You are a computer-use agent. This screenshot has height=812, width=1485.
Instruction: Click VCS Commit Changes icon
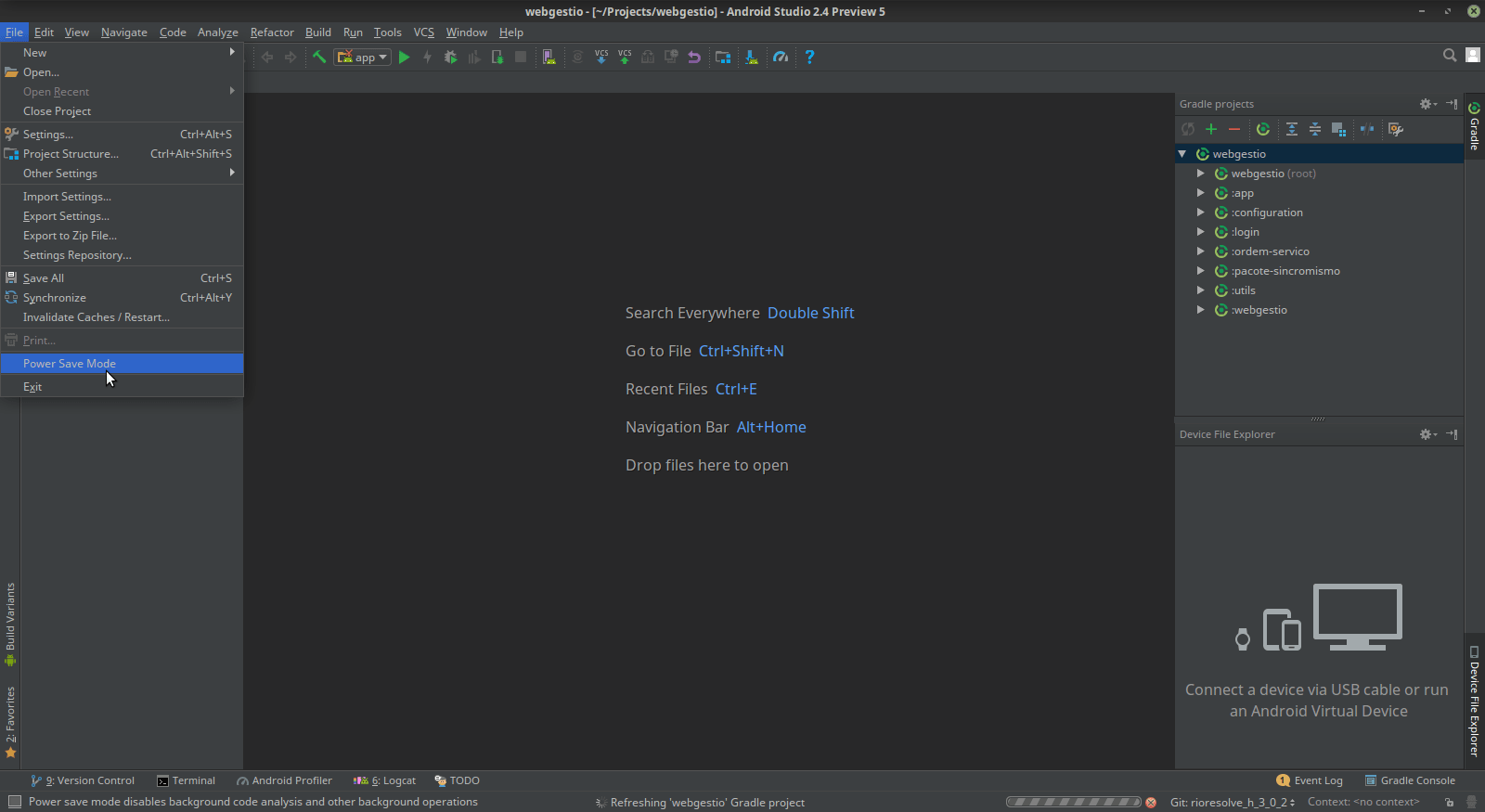[625, 57]
